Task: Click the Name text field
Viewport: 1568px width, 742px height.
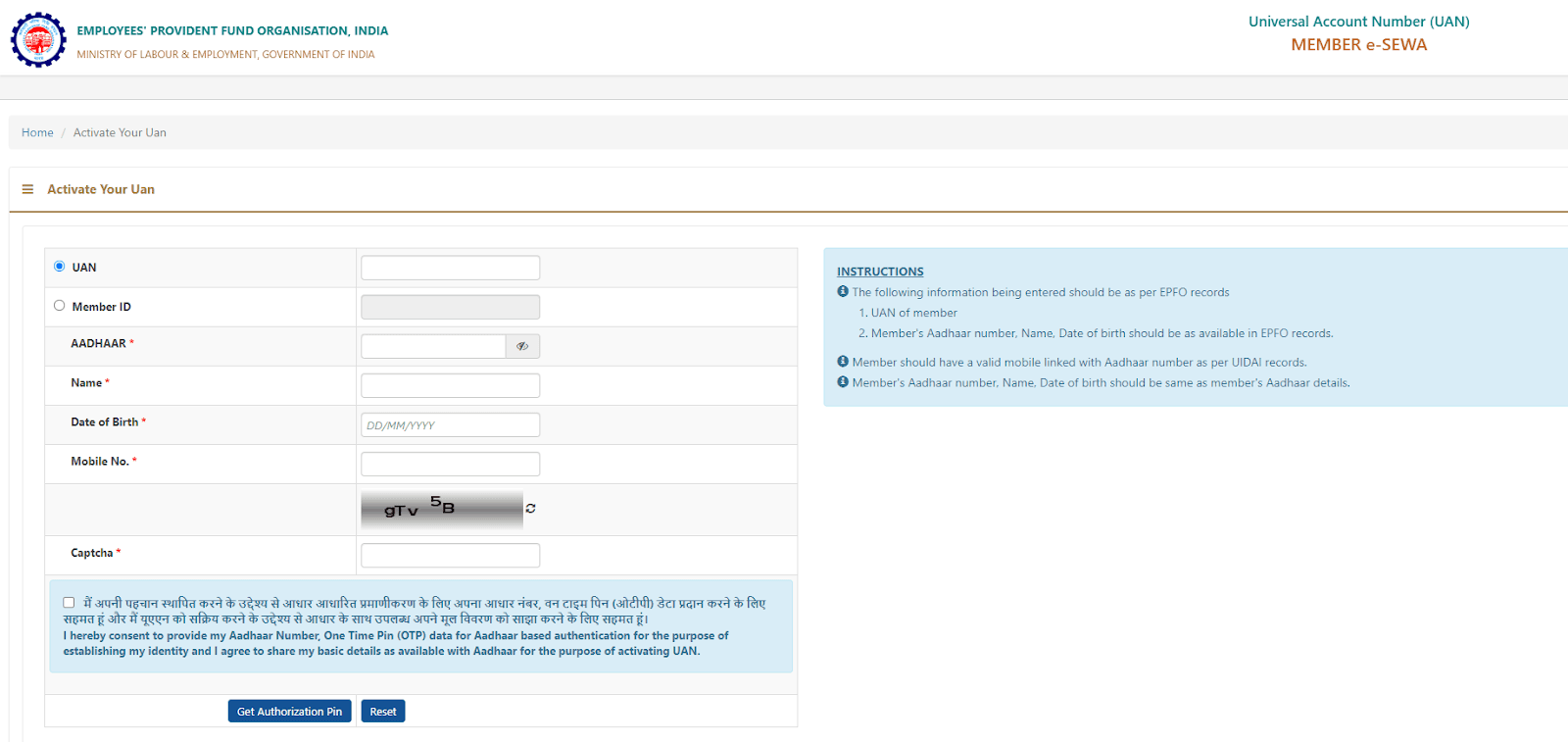Action: tap(450, 385)
